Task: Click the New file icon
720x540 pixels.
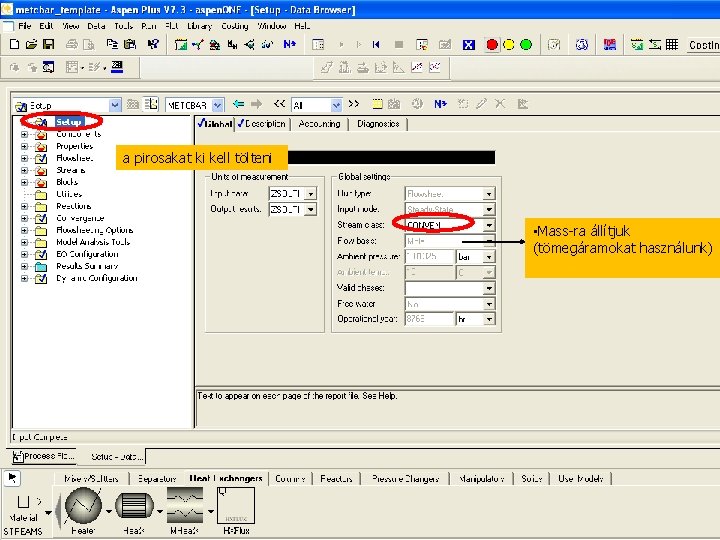Action: [x=14, y=44]
